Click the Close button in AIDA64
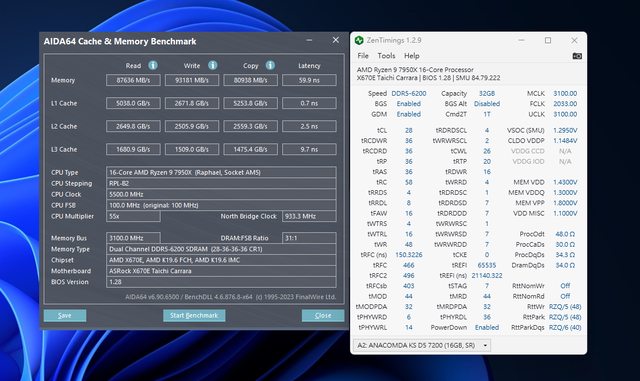This screenshot has height=381, width=640. (x=323, y=315)
